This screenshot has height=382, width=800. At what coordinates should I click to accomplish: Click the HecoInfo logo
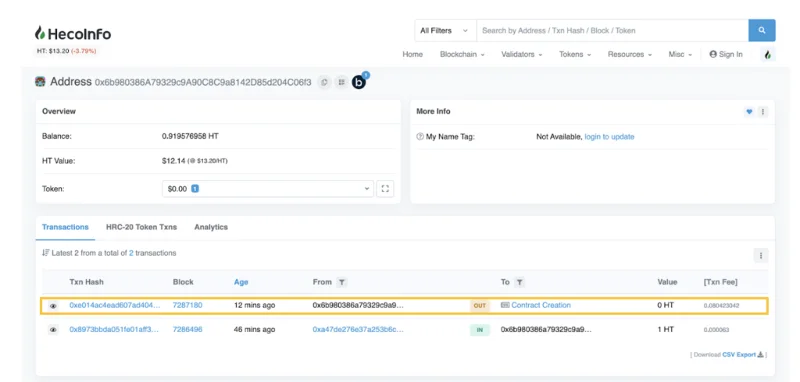tap(72, 34)
